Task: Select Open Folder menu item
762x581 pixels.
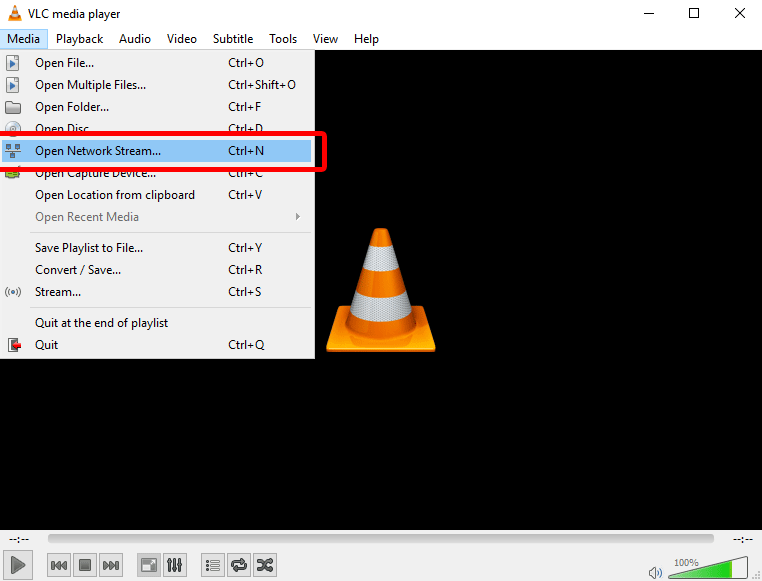Action: coord(72,107)
